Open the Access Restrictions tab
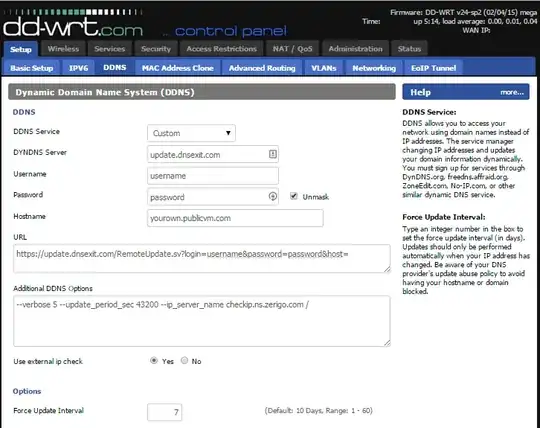 [221, 49]
